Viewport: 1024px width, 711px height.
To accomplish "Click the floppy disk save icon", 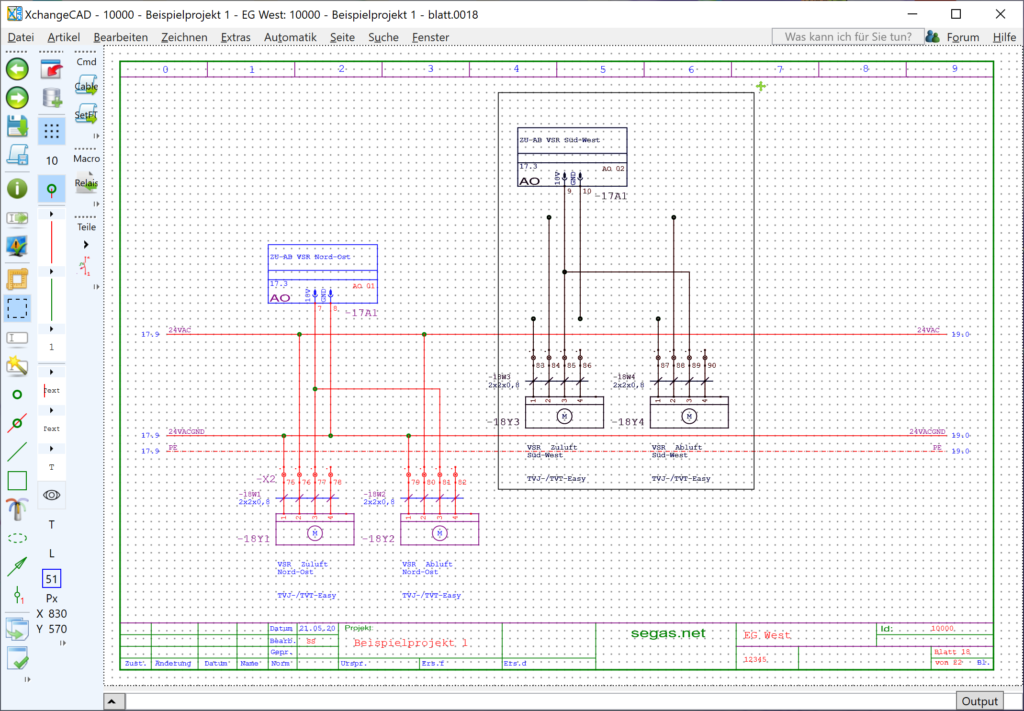I will pyautogui.click(x=17, y=125).
